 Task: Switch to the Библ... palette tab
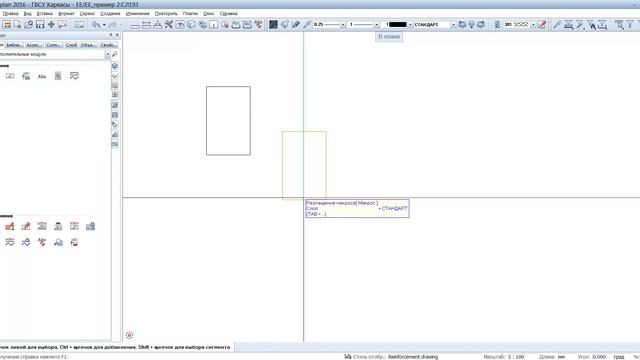[15, 45]
